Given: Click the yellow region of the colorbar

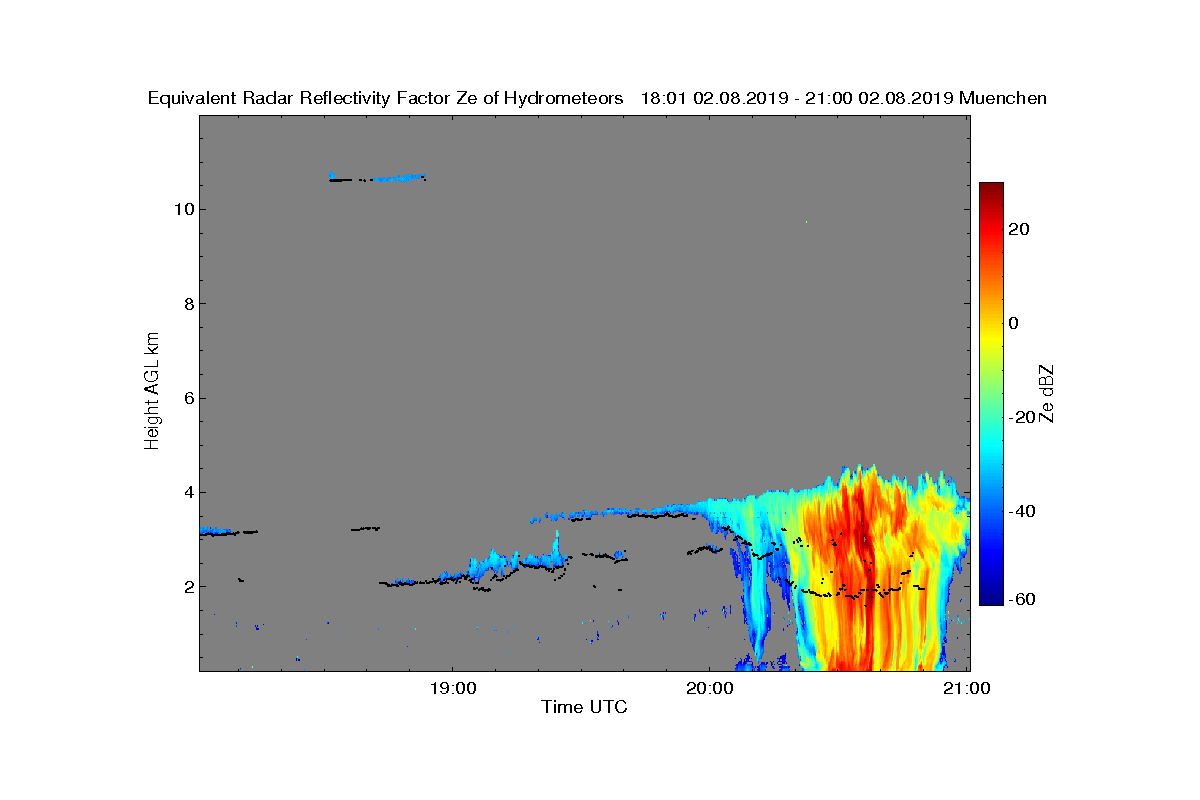Looking at the screenshot, I should [991, 335].
